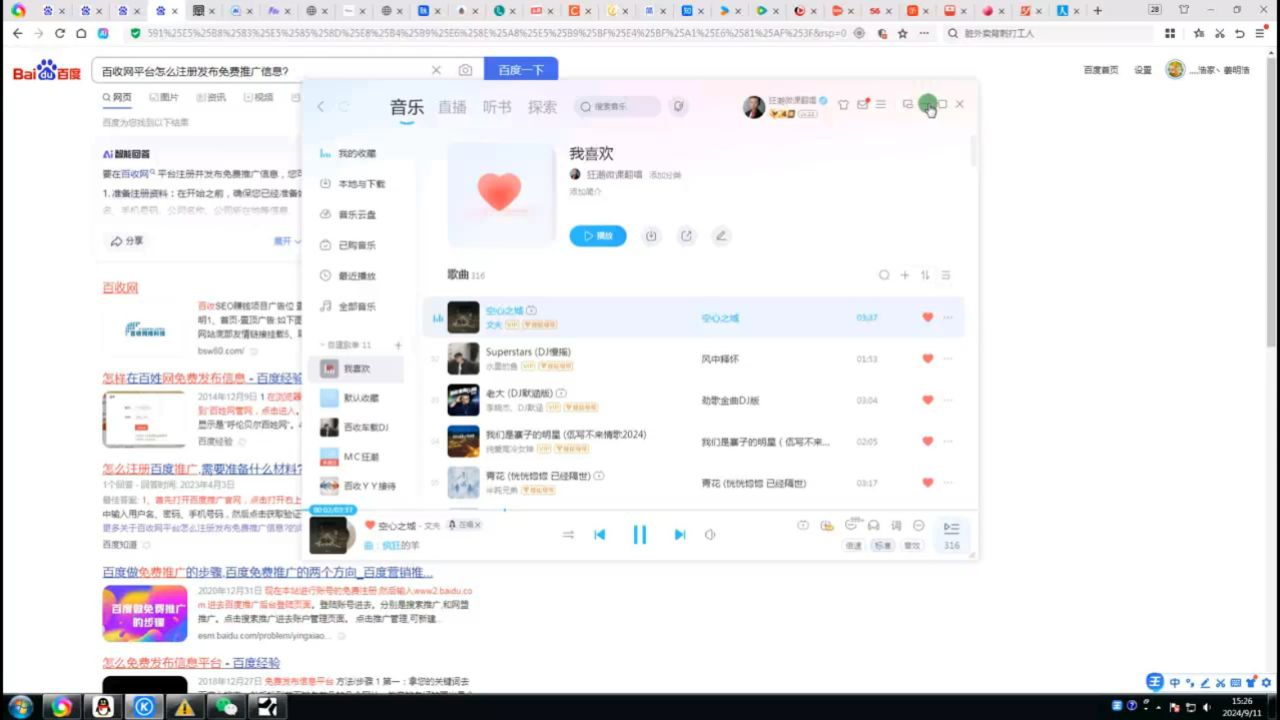Click the 百度一下 search button in browser
Screen dimensions: 1280x720
pyautogui.click(x=521, y=70)
